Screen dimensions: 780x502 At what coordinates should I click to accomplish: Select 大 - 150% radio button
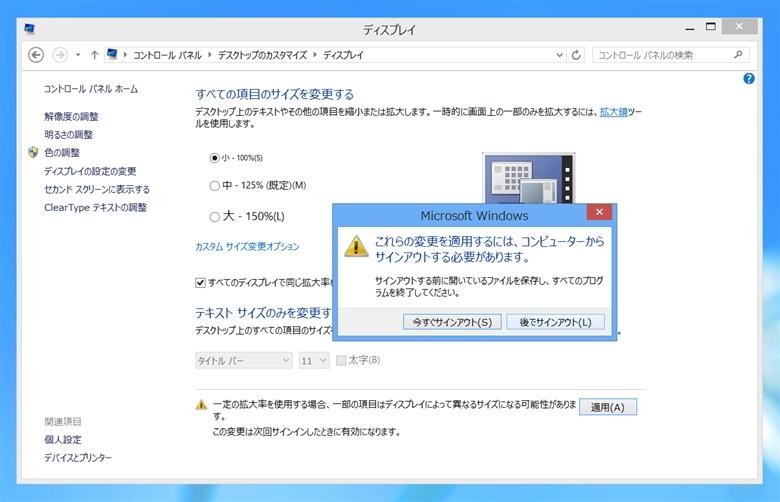[214, 216]
